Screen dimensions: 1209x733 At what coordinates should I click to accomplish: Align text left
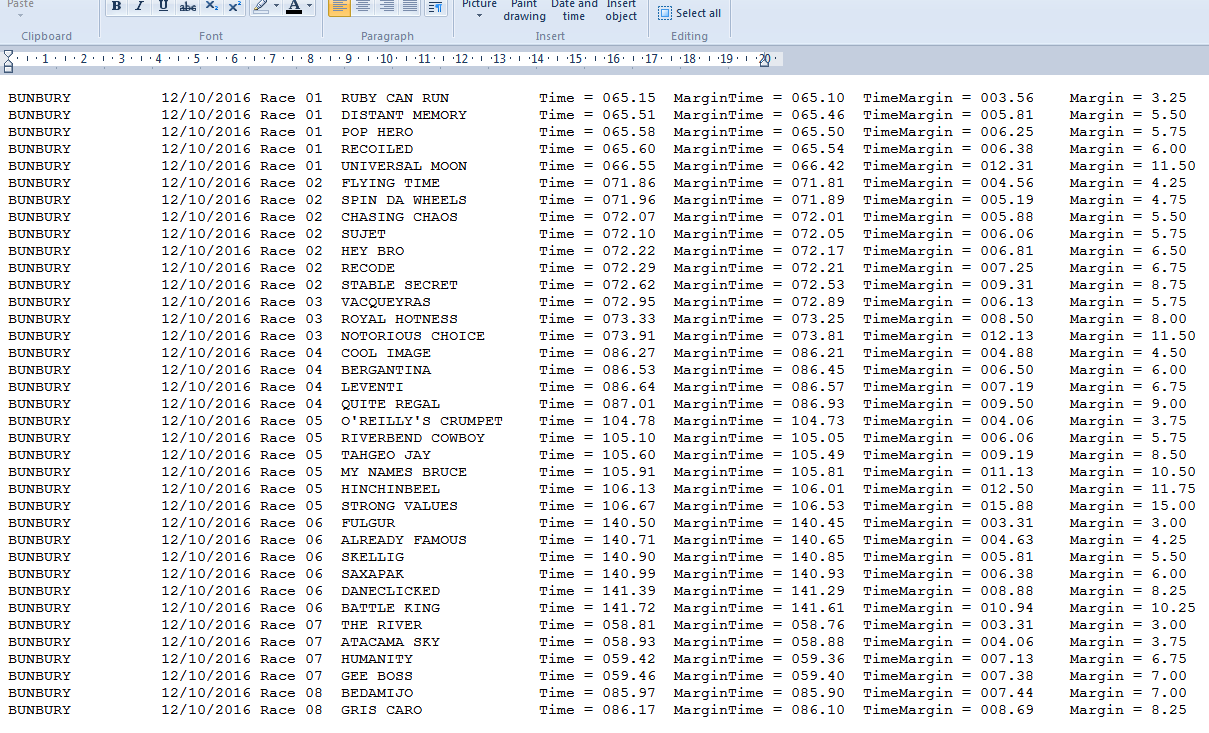[x=340, y=6]
